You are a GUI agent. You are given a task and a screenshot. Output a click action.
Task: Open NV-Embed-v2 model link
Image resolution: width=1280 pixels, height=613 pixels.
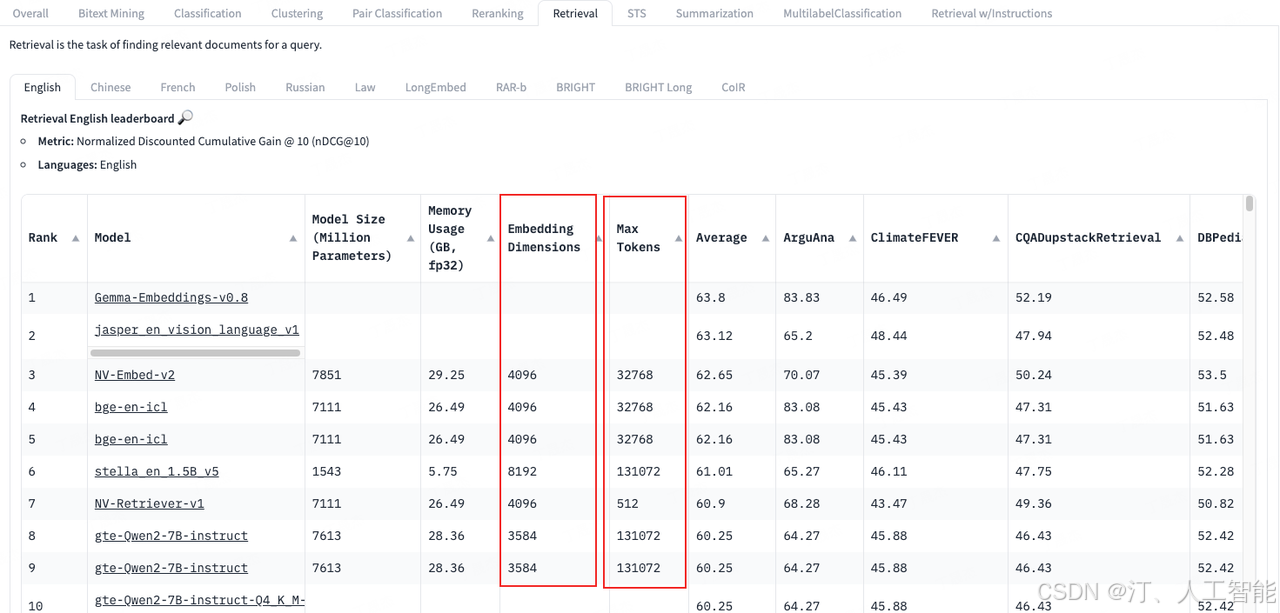click(135, 375)
